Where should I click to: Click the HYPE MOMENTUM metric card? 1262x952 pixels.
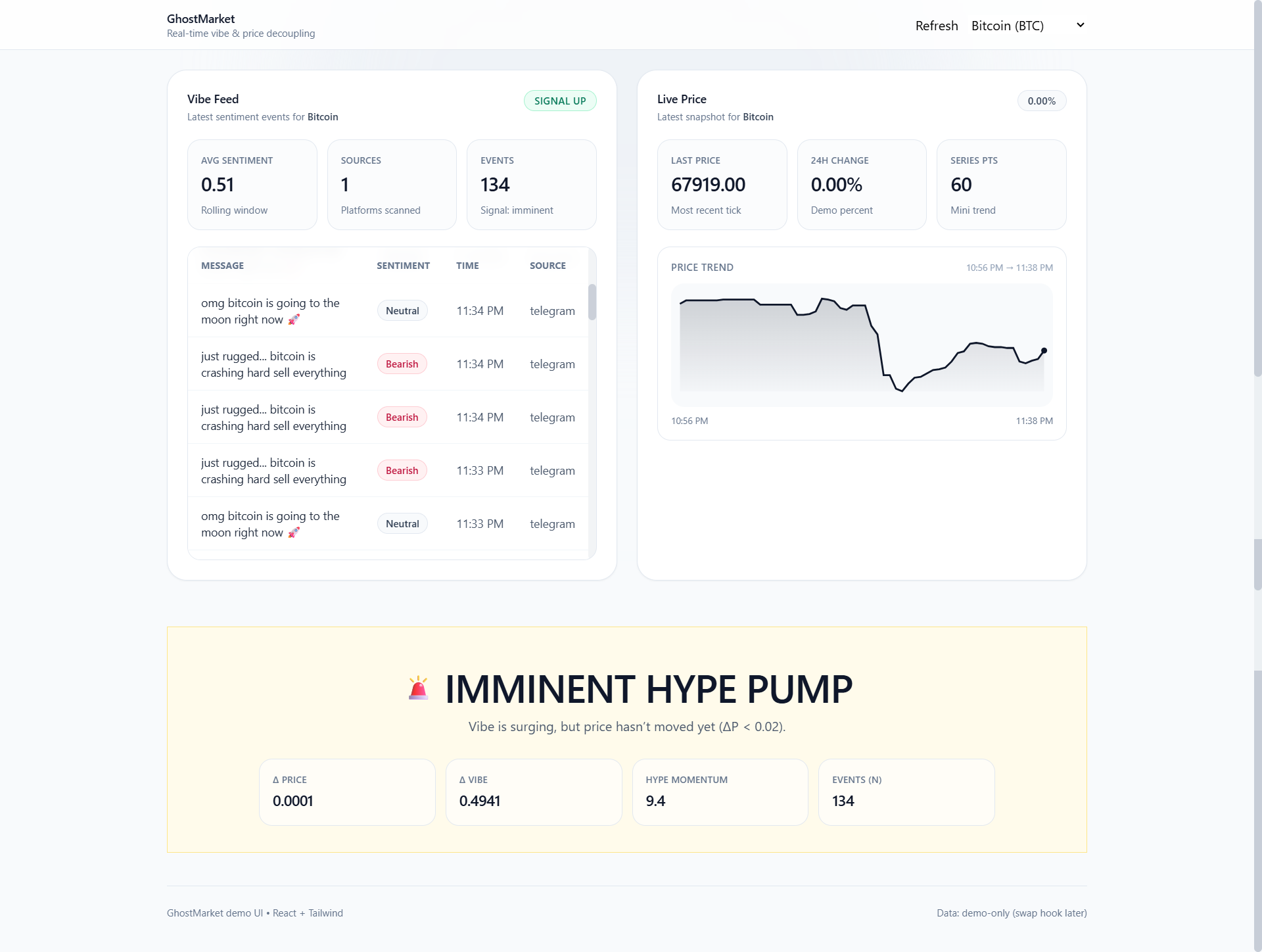(x=720, y=792)
